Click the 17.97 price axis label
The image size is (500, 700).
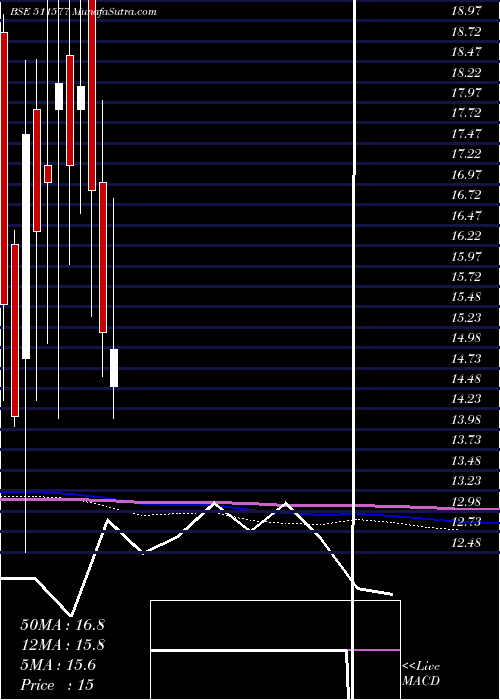[x=466, y=92]
